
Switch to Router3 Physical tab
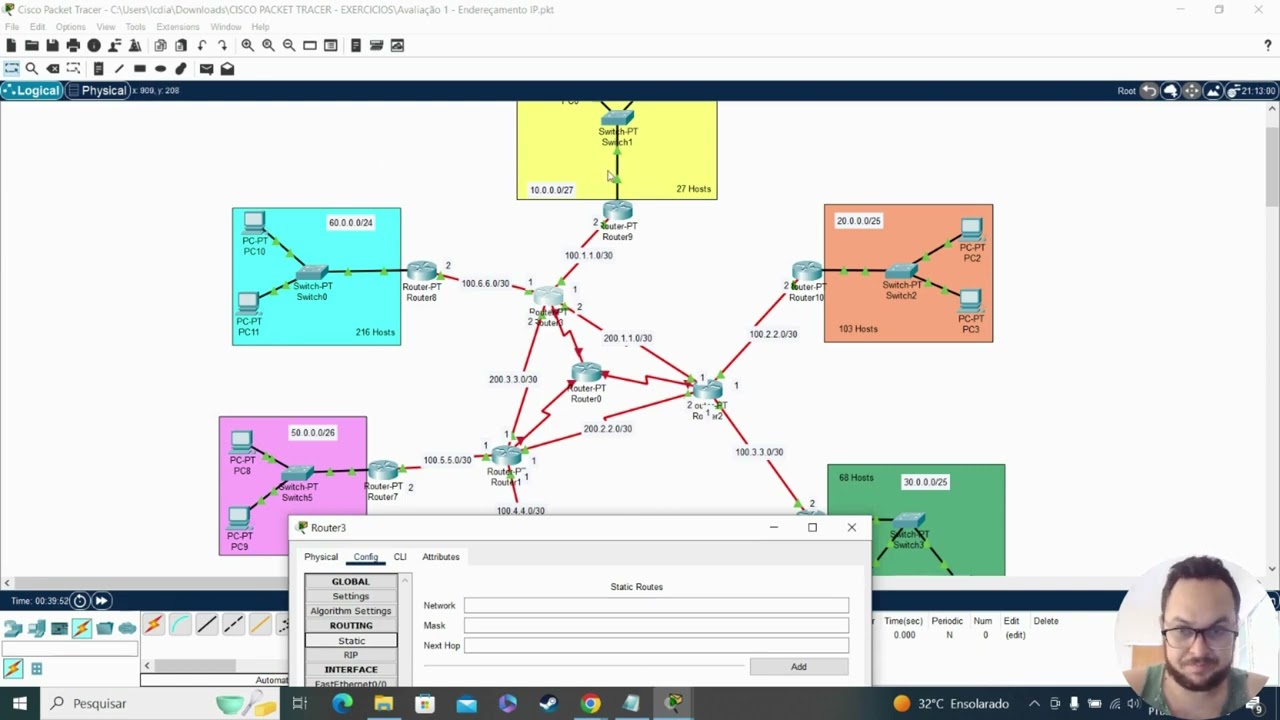pyautogui.click(x=321, y=557)
